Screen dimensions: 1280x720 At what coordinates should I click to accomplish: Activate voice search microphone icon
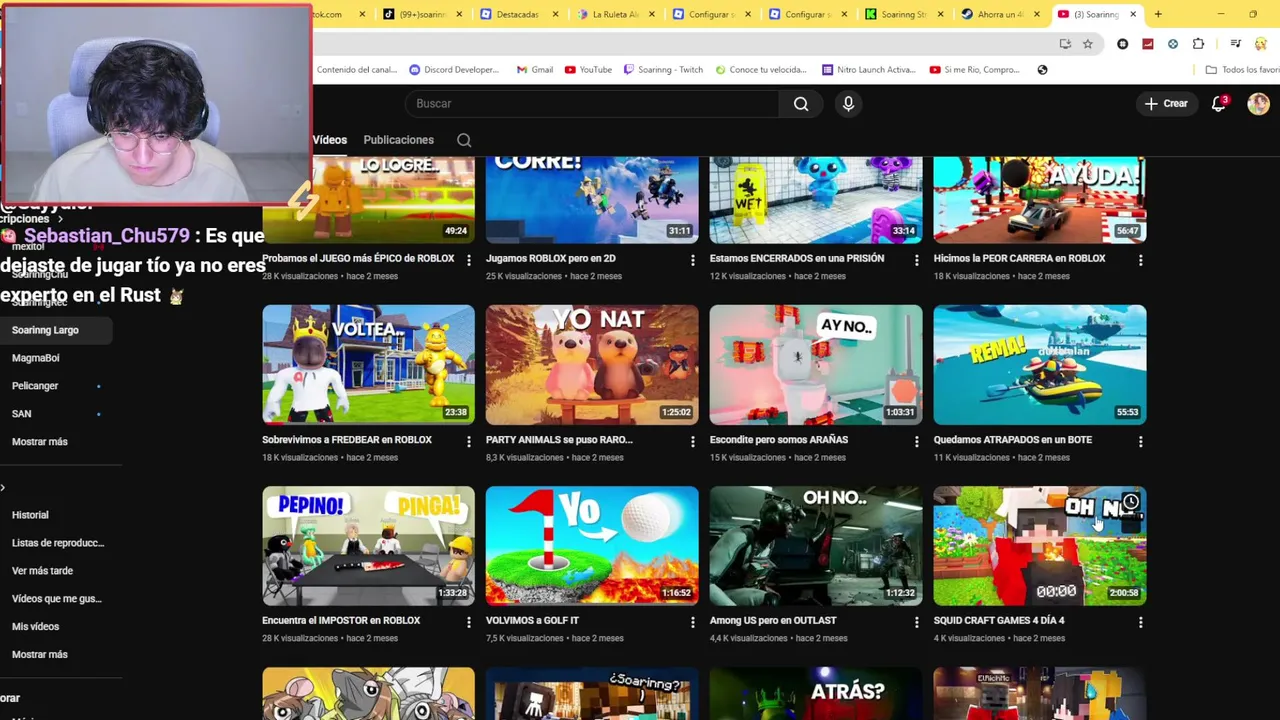pos(848,104)
